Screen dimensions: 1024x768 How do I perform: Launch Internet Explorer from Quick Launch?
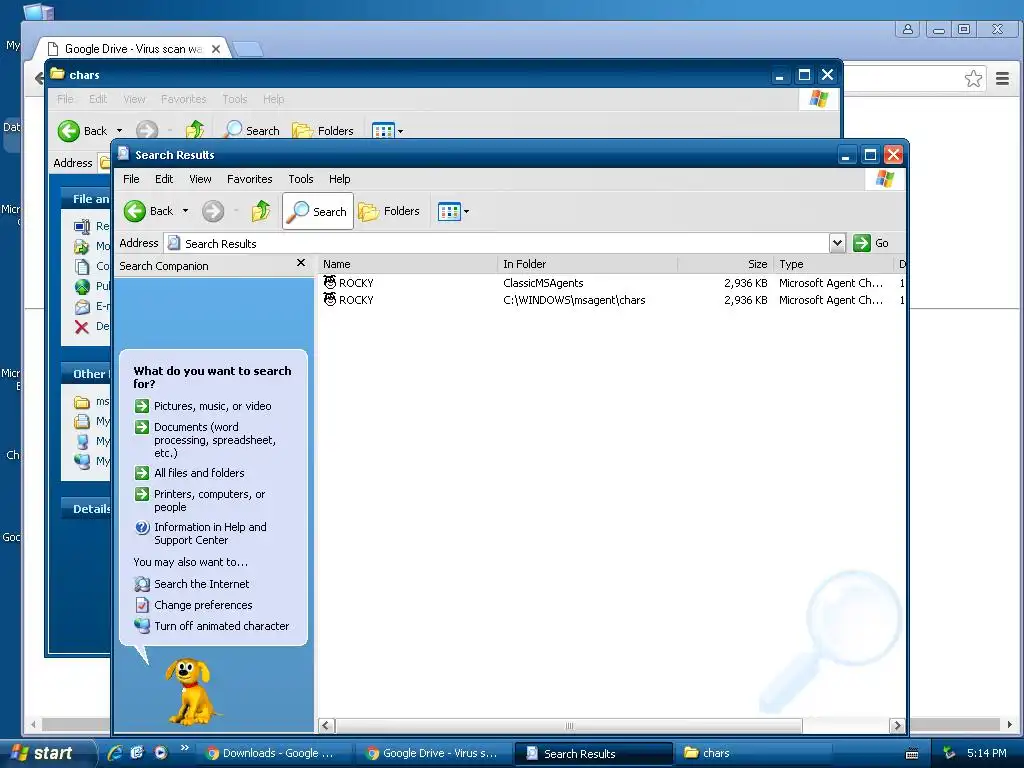point(115,752)
